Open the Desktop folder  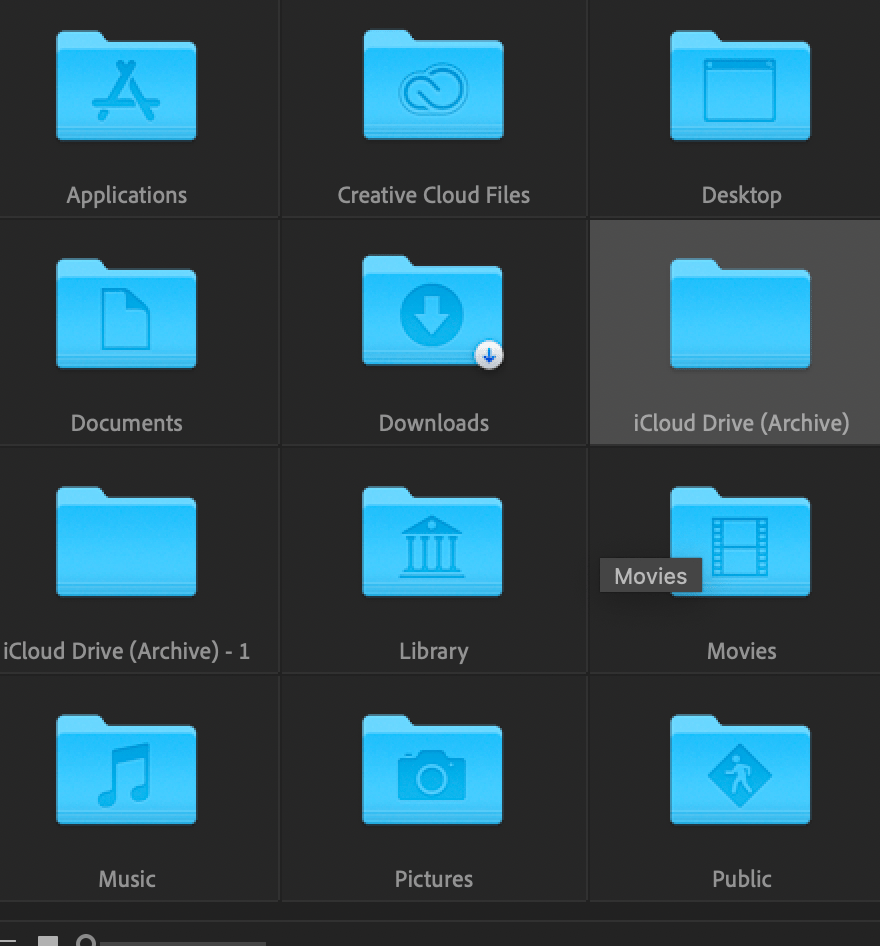(741, 87)
